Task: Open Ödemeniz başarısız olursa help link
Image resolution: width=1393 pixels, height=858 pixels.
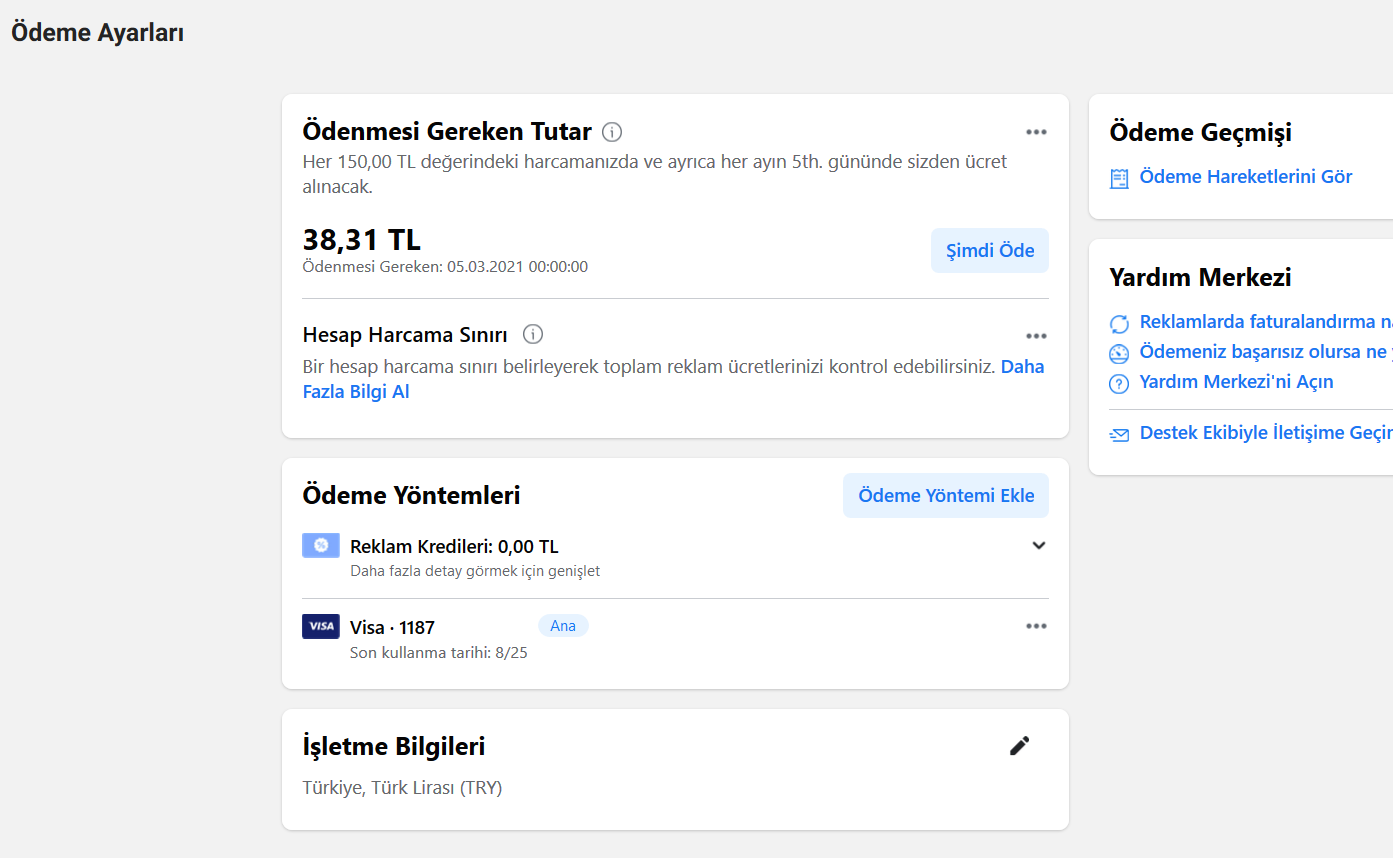Action: pyautogui.click(x=1266, y=352)
